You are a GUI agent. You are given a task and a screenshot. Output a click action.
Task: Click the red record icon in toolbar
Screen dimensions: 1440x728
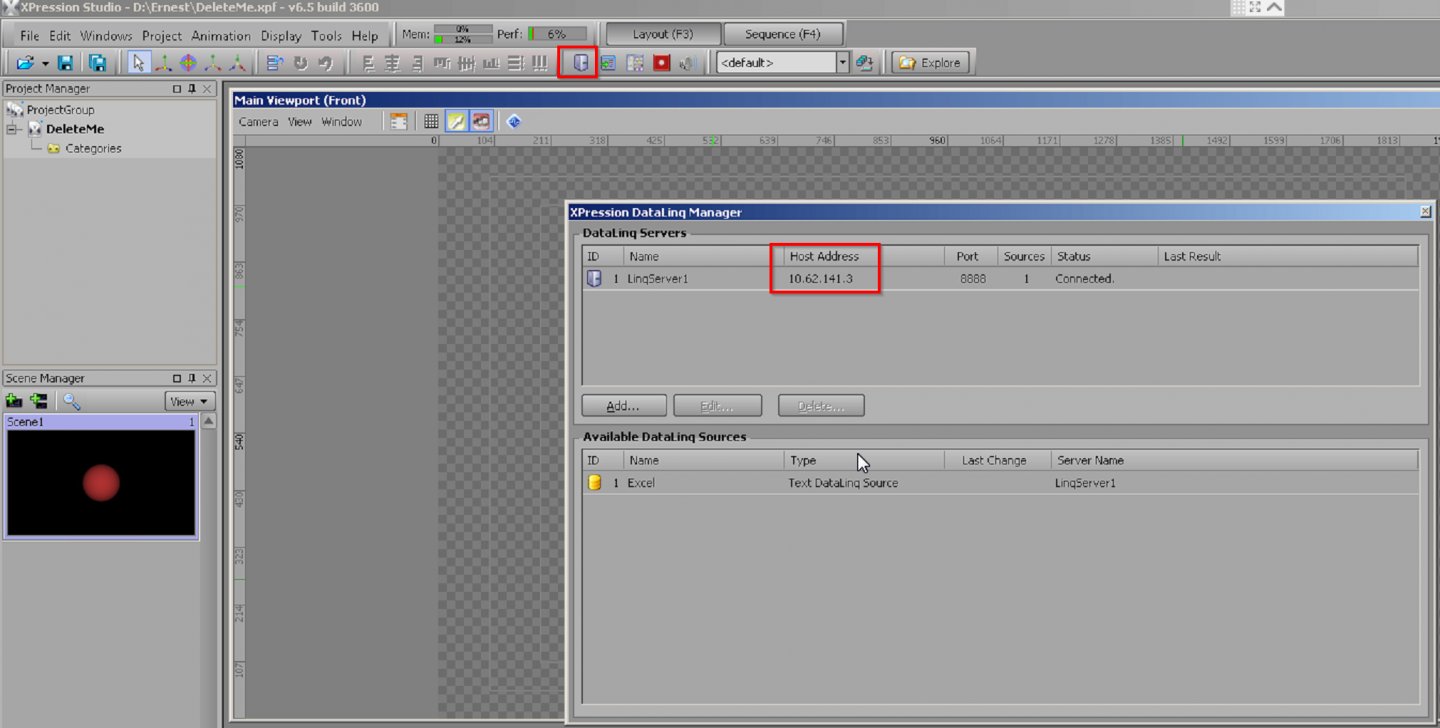[x=661, y=63]
